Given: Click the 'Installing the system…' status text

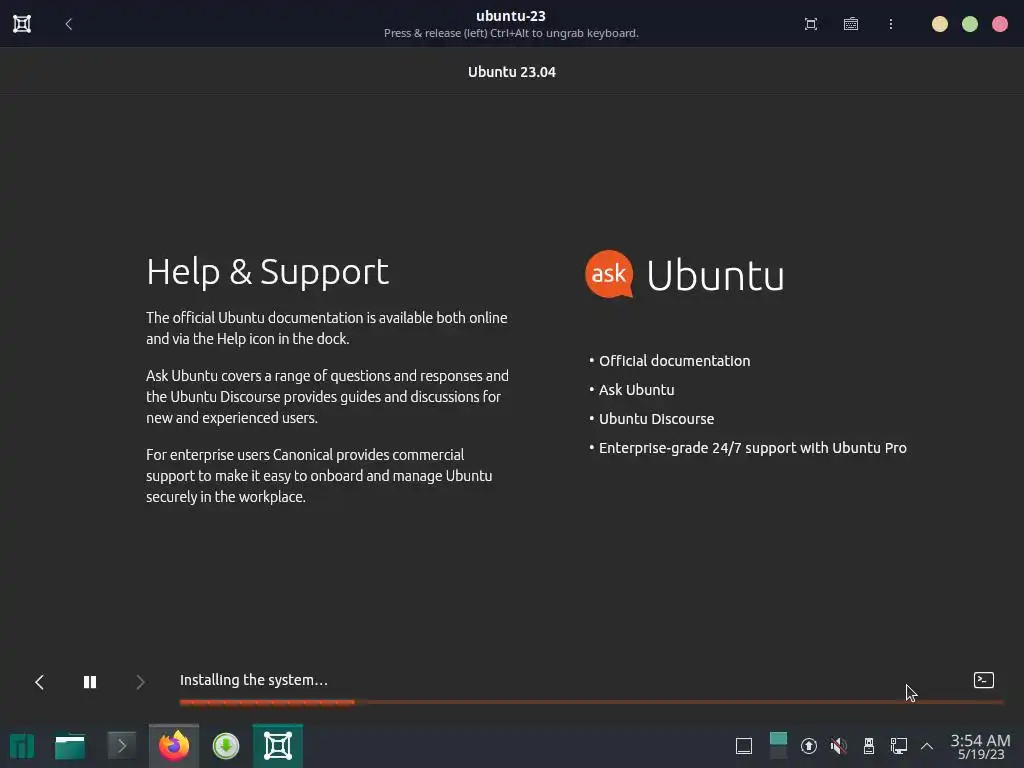Looking at the screenshot, I should point(253,680).
